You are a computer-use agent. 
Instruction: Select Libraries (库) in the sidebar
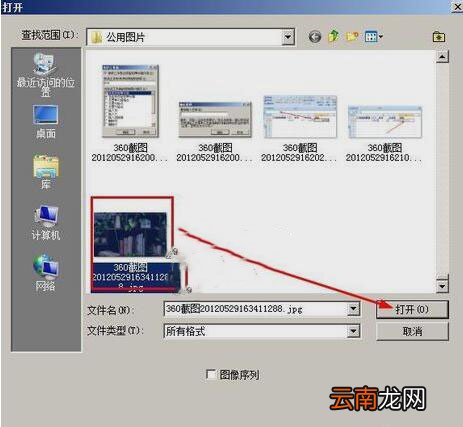[x=46, y=172]
